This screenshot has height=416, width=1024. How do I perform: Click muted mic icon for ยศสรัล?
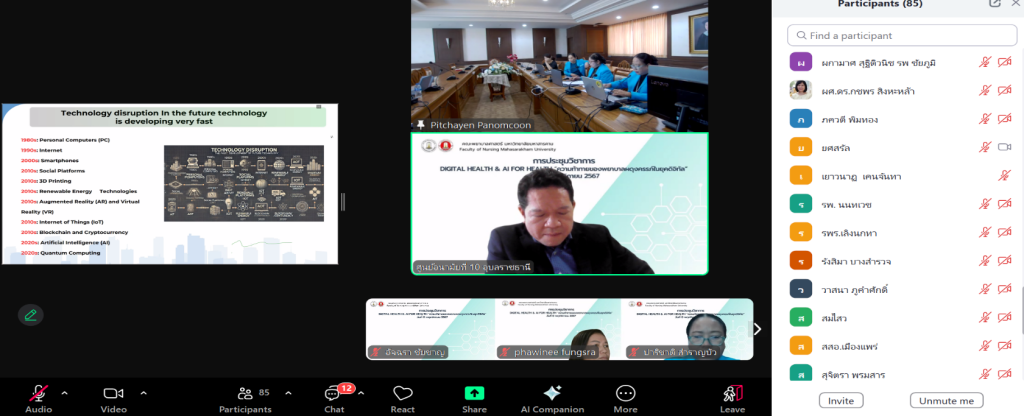tap(985, 147)
